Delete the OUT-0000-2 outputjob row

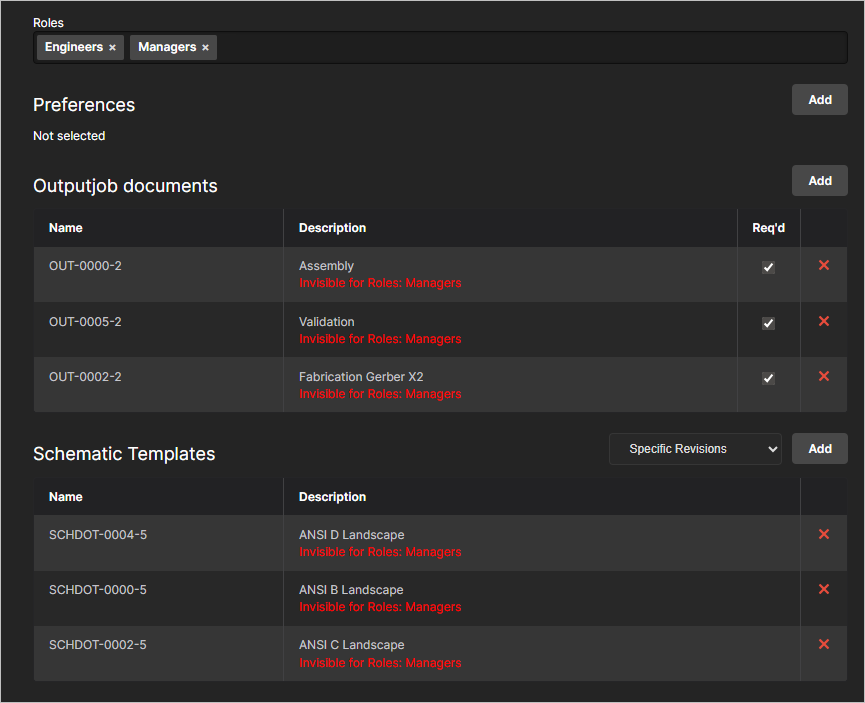pos(824,266)
